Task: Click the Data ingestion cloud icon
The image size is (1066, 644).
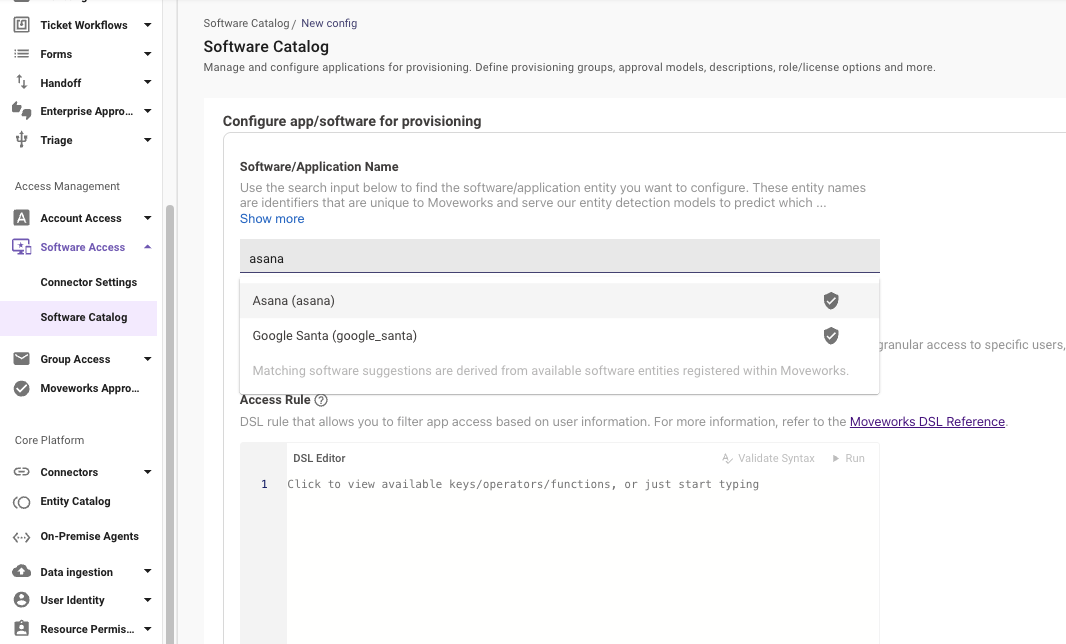Action: (21, 572)
